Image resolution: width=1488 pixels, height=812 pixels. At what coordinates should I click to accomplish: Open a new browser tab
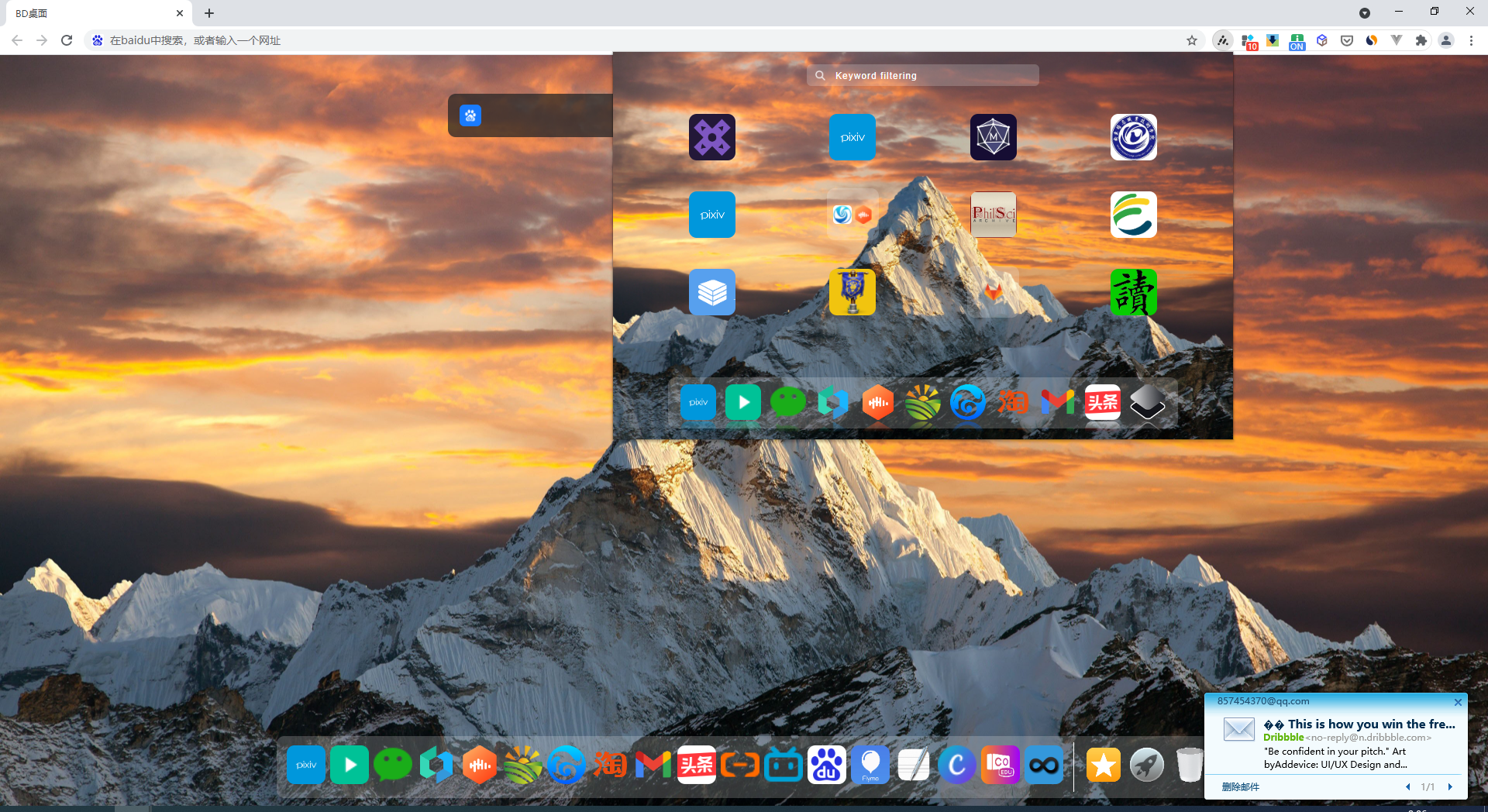pos(209,13)
